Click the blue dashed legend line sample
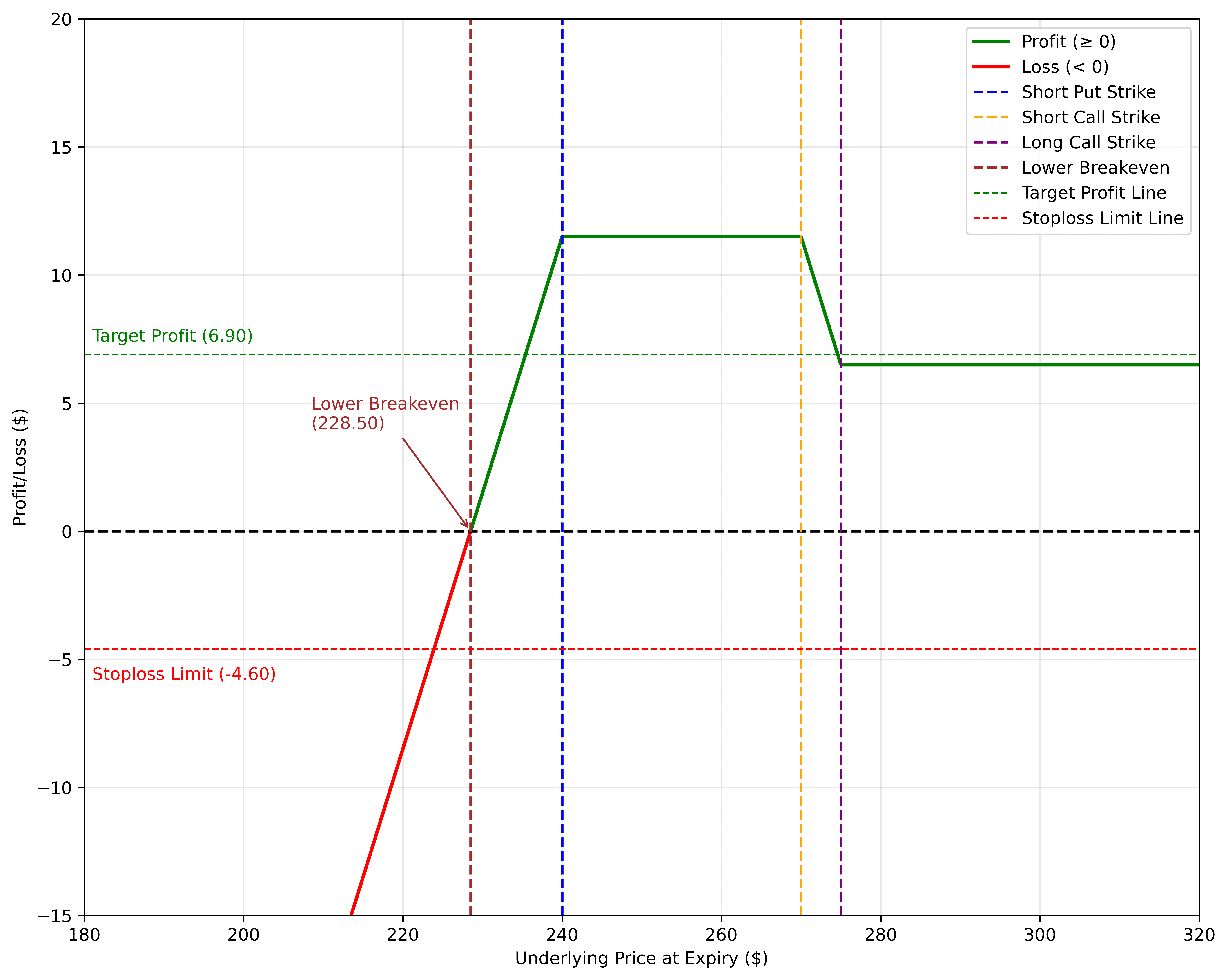This screenshot has height=980, width=1228. coord(990,92)
